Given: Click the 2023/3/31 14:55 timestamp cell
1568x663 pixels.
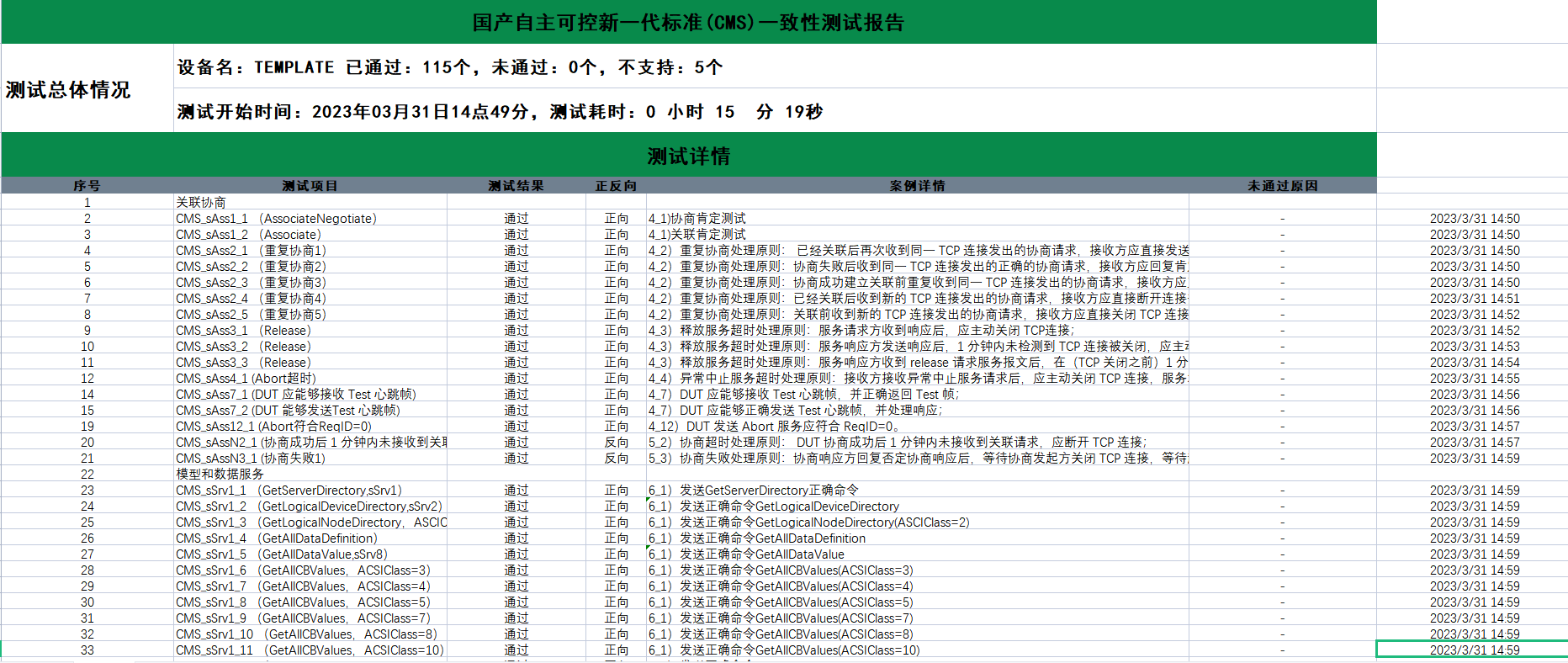Looking at the screenshot, I should click(x=1472, y=378).
